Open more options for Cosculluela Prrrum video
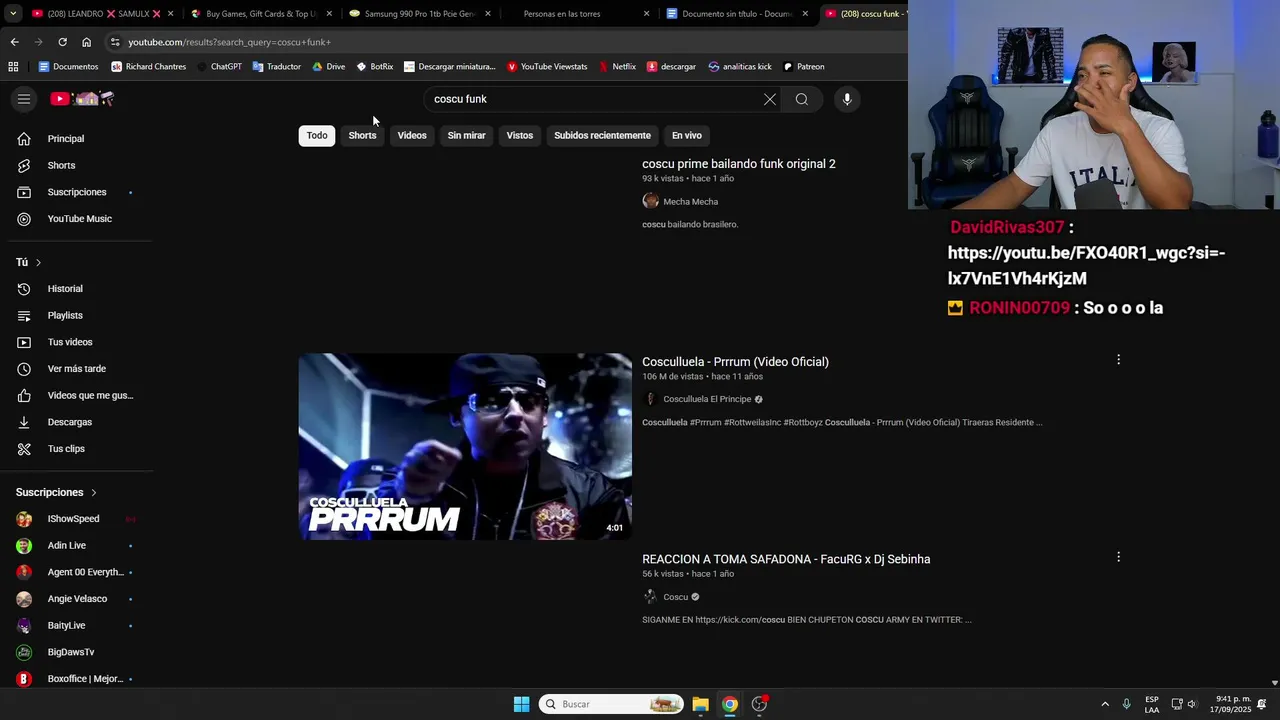The width and height of the screenshot is (1280, 720). pyautogui.click(x=1118, y=360)
